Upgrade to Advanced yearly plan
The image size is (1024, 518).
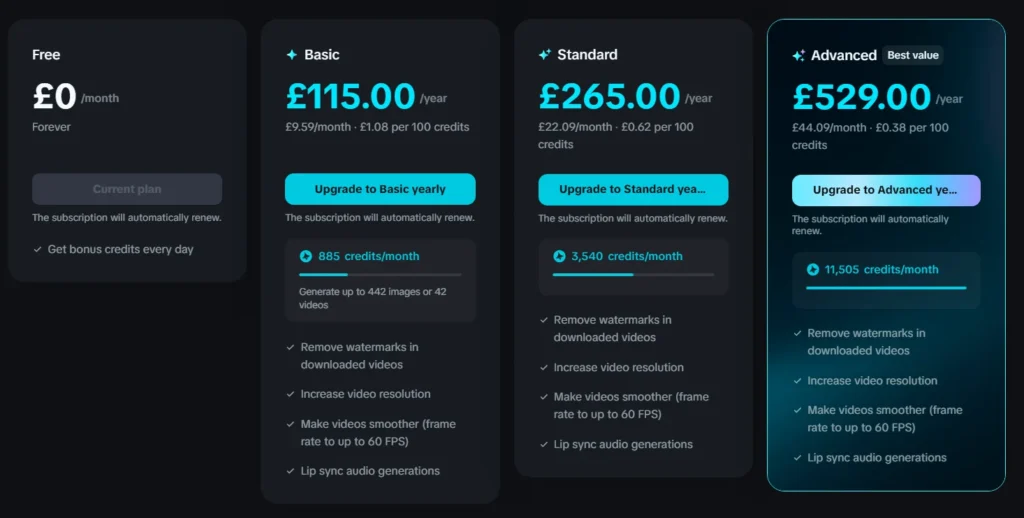pos(886,190)
